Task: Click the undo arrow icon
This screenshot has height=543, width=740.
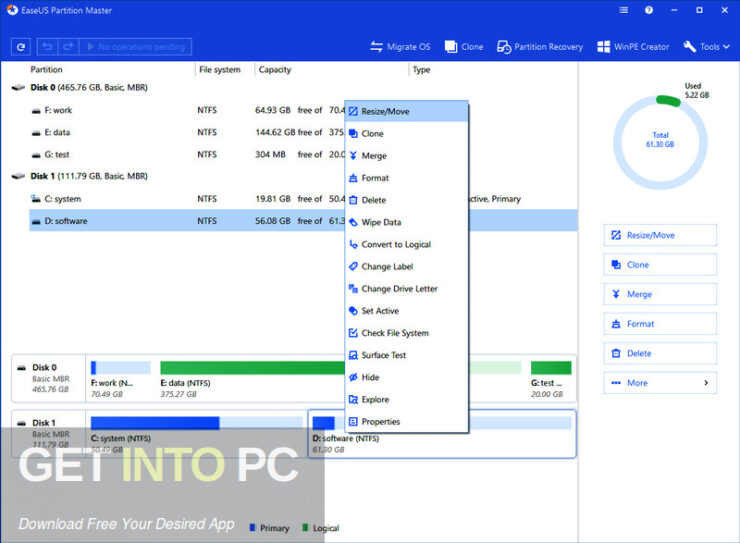Action: 47,47
